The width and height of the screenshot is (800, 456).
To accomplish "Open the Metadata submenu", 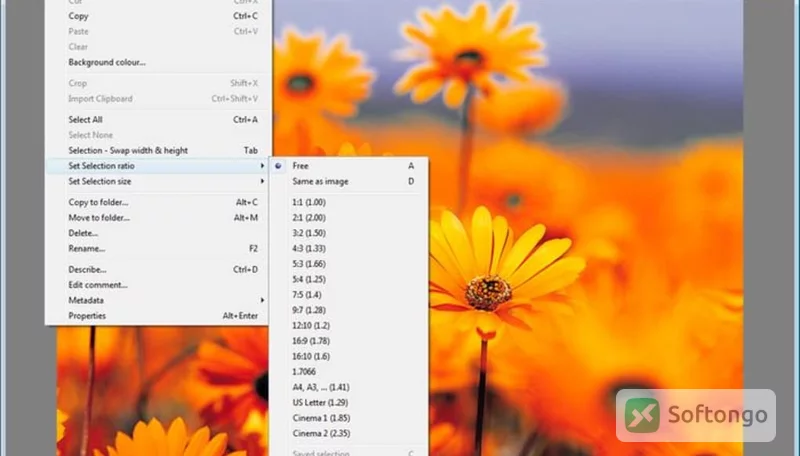I will 158,300.
